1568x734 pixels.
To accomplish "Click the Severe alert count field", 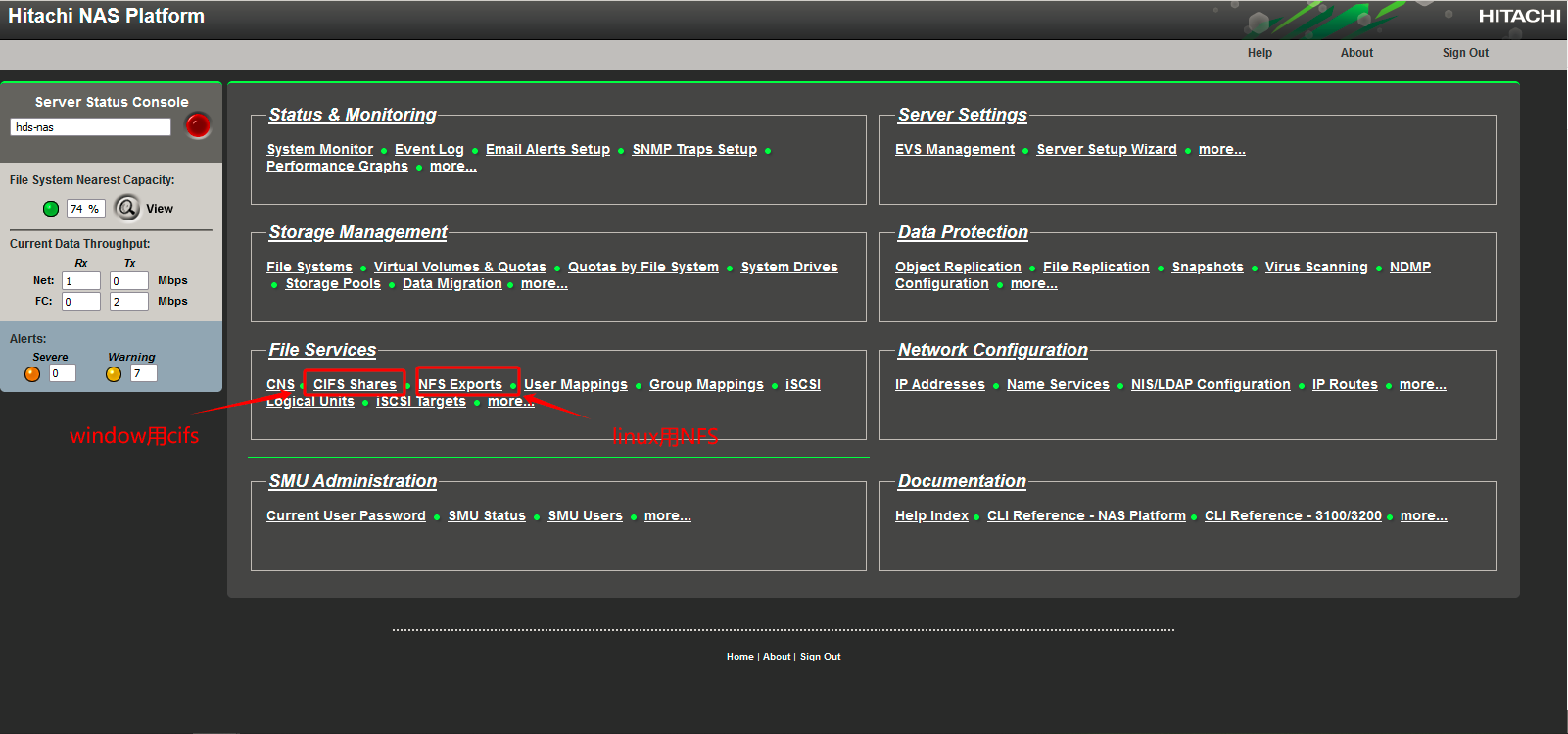I will (x=62, y=373).
